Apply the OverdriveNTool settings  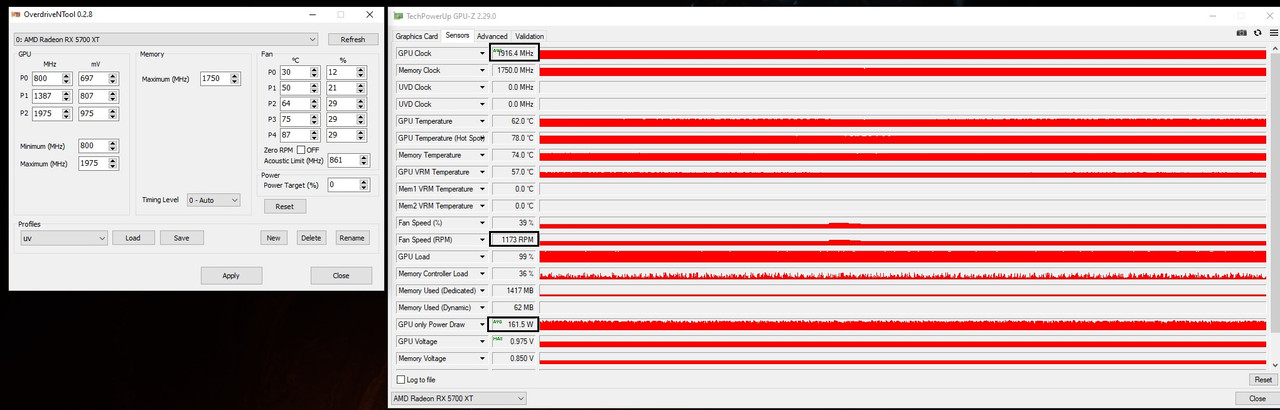click(x=232, y=275)
